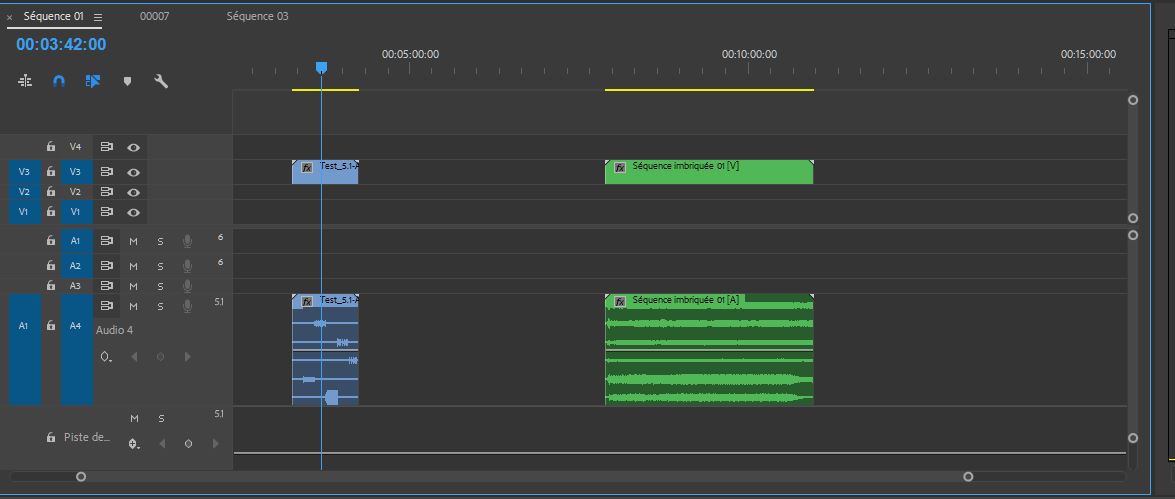
Task: Switch to the 00007 tab
Action: click(154, 16)
